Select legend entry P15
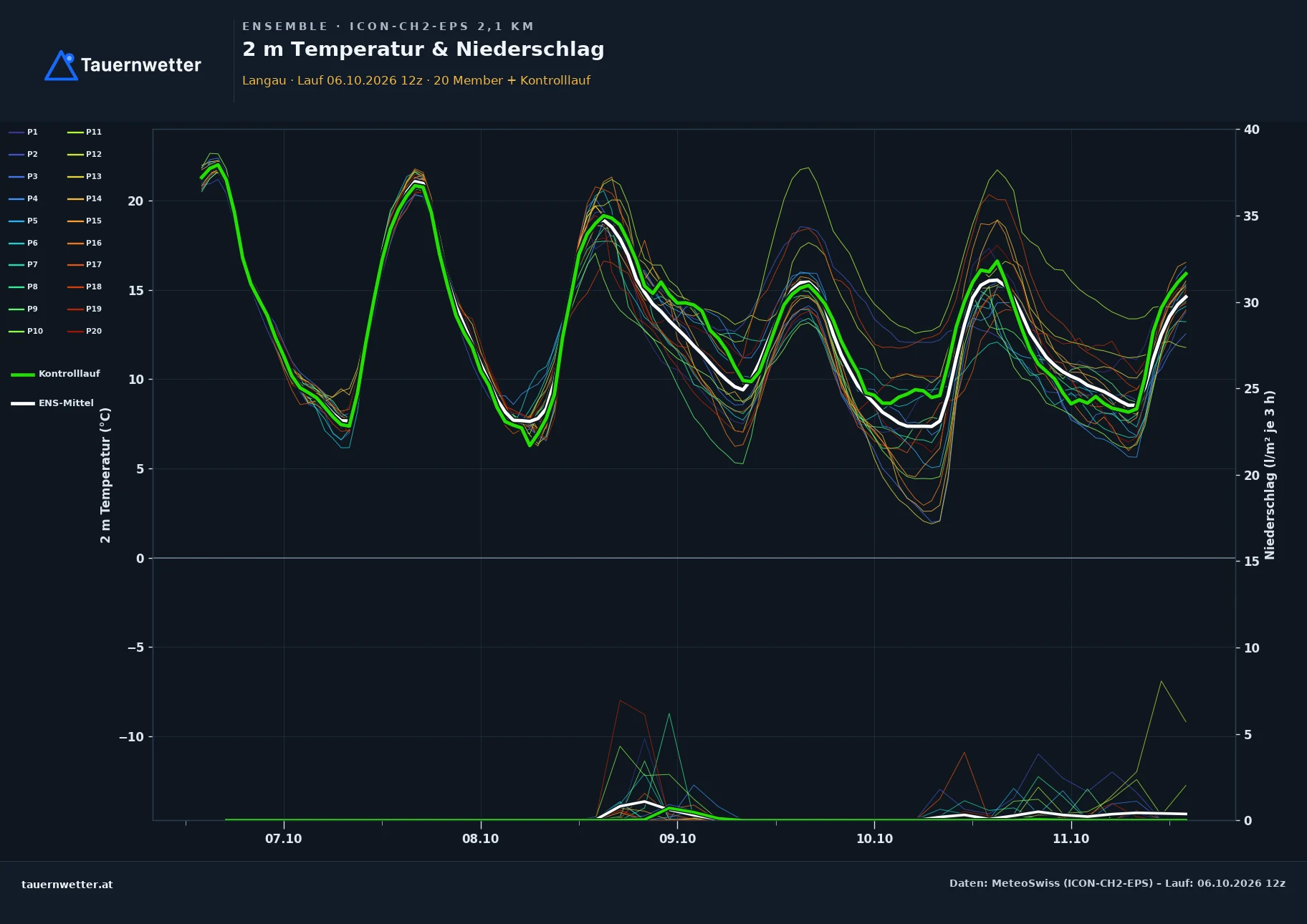 pyautogui.click(x=85, y=221)
